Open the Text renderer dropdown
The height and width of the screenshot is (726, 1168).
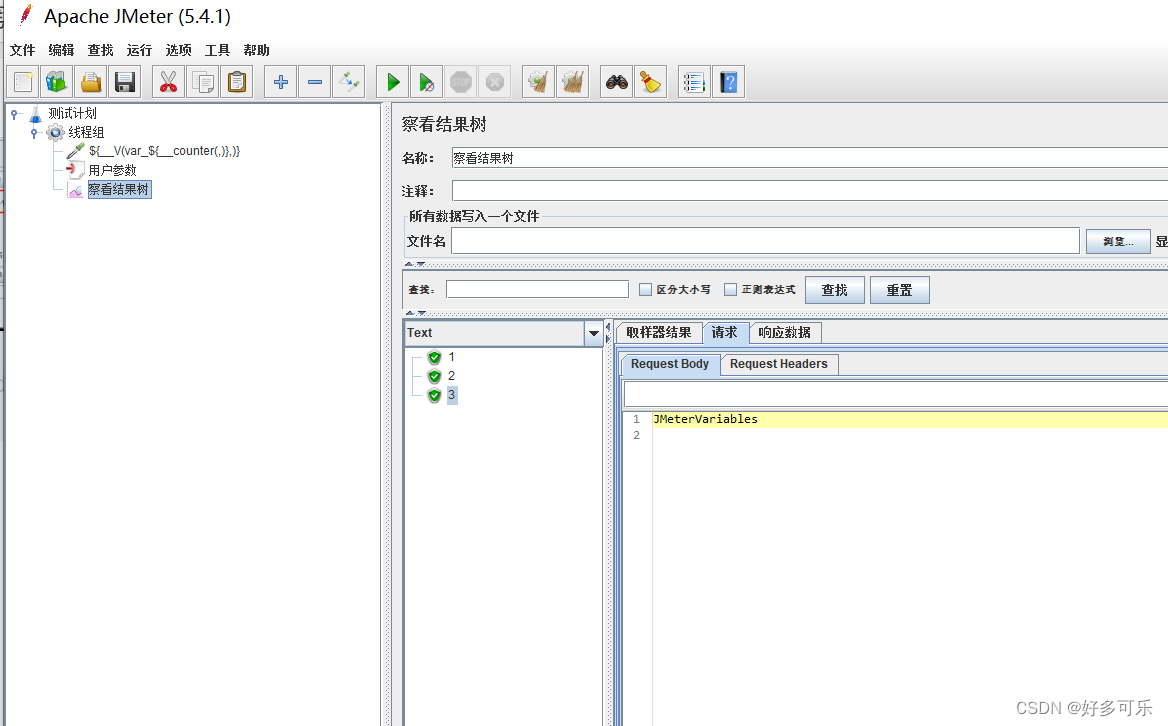[594, 333]
